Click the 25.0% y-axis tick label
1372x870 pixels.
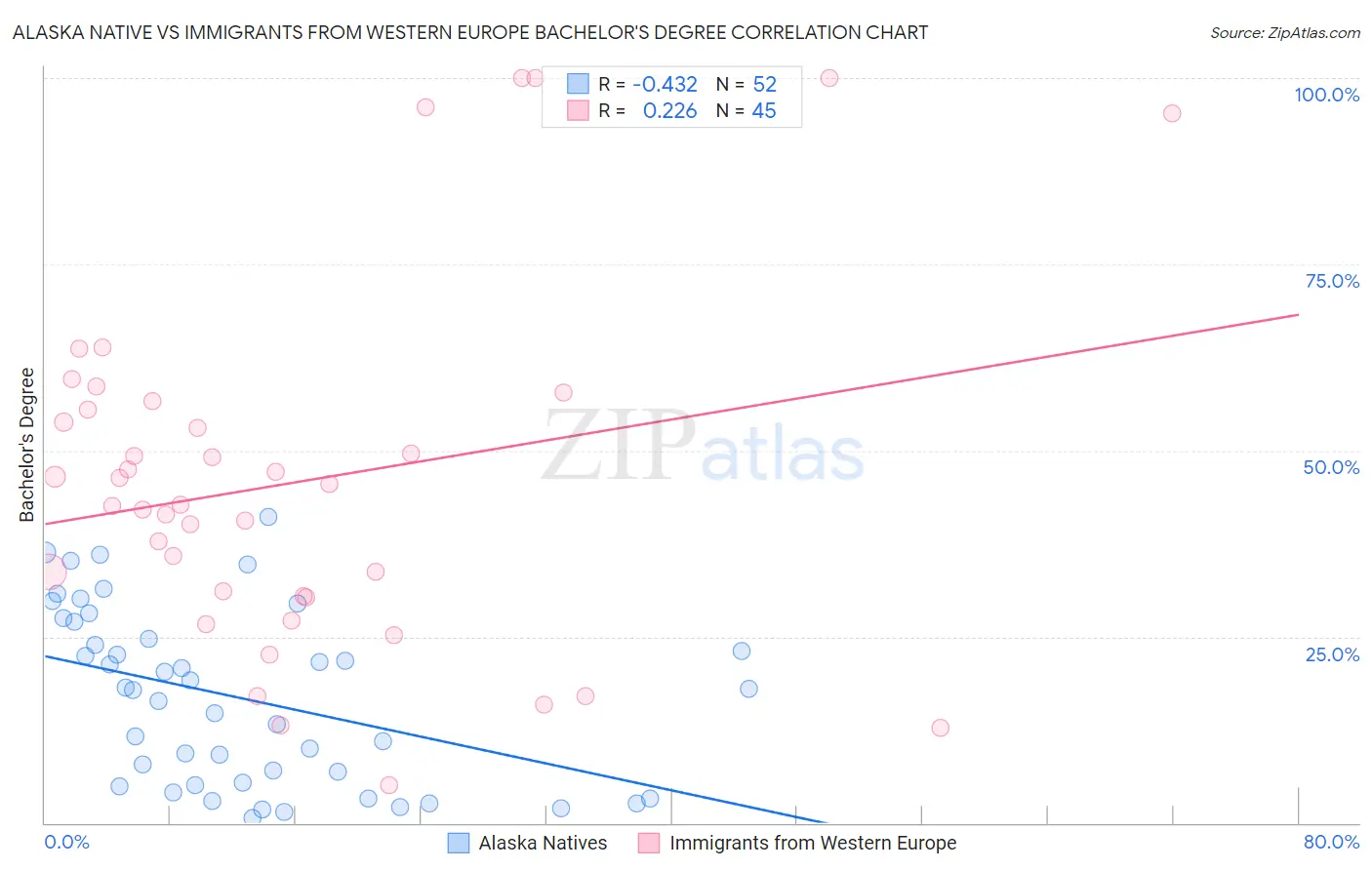[x=1332, y=654]
